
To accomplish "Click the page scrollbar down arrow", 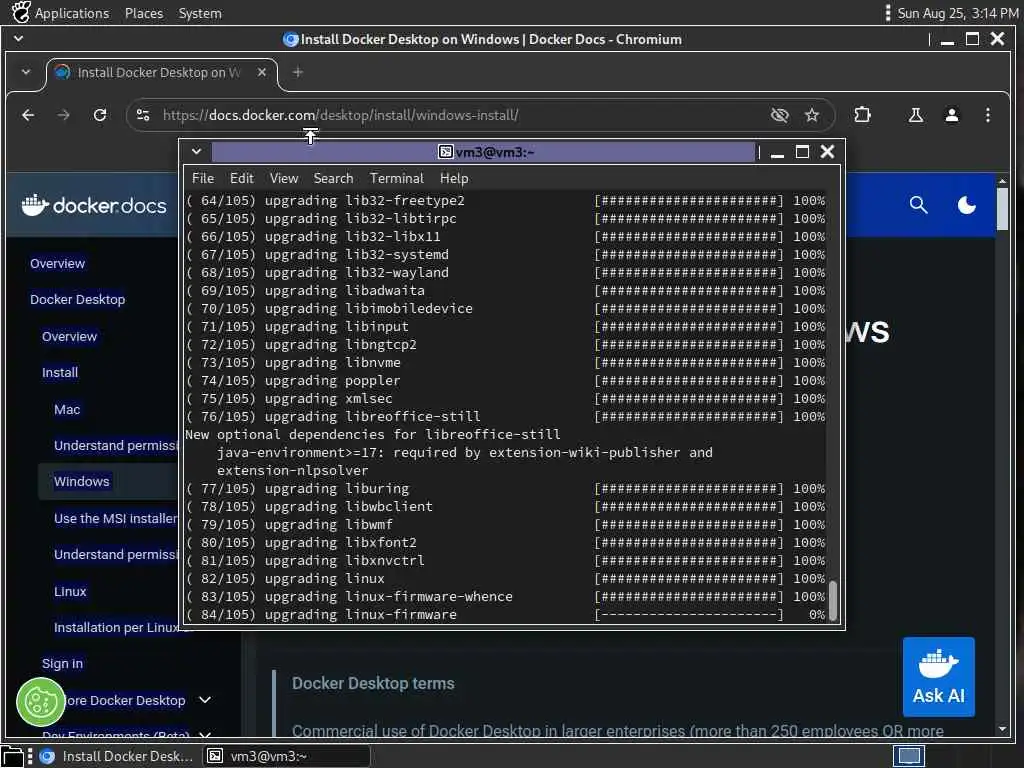I will click(x=1002, y=728).
